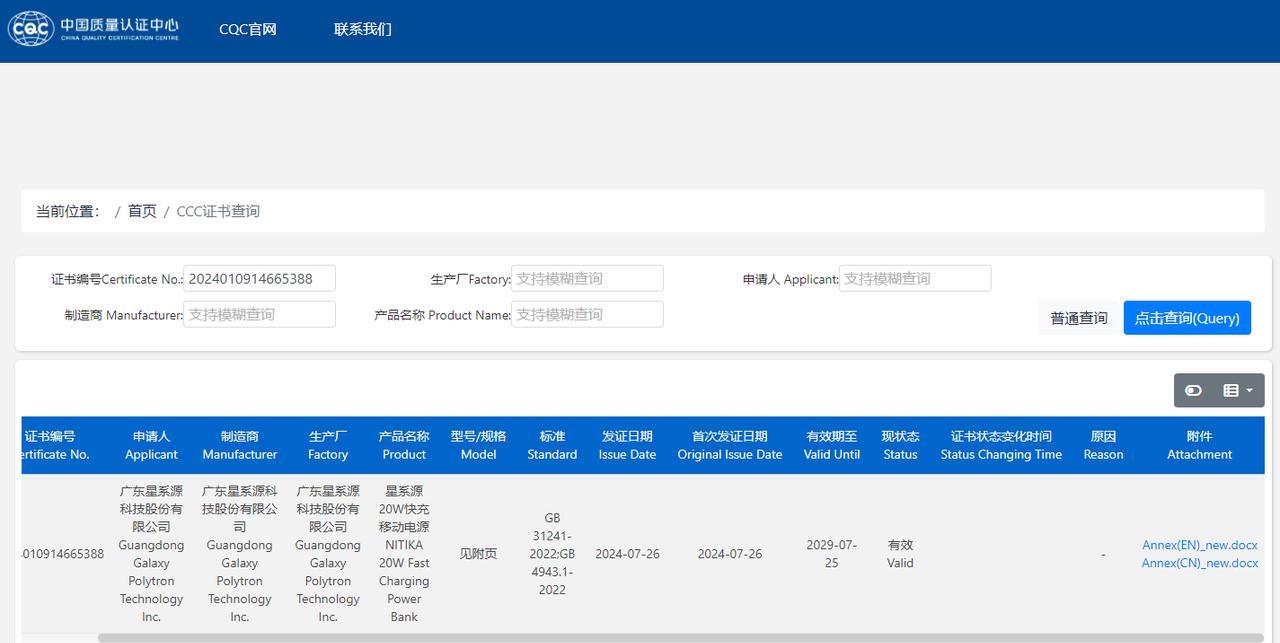Click the CQC logo in header

[94, 28]
